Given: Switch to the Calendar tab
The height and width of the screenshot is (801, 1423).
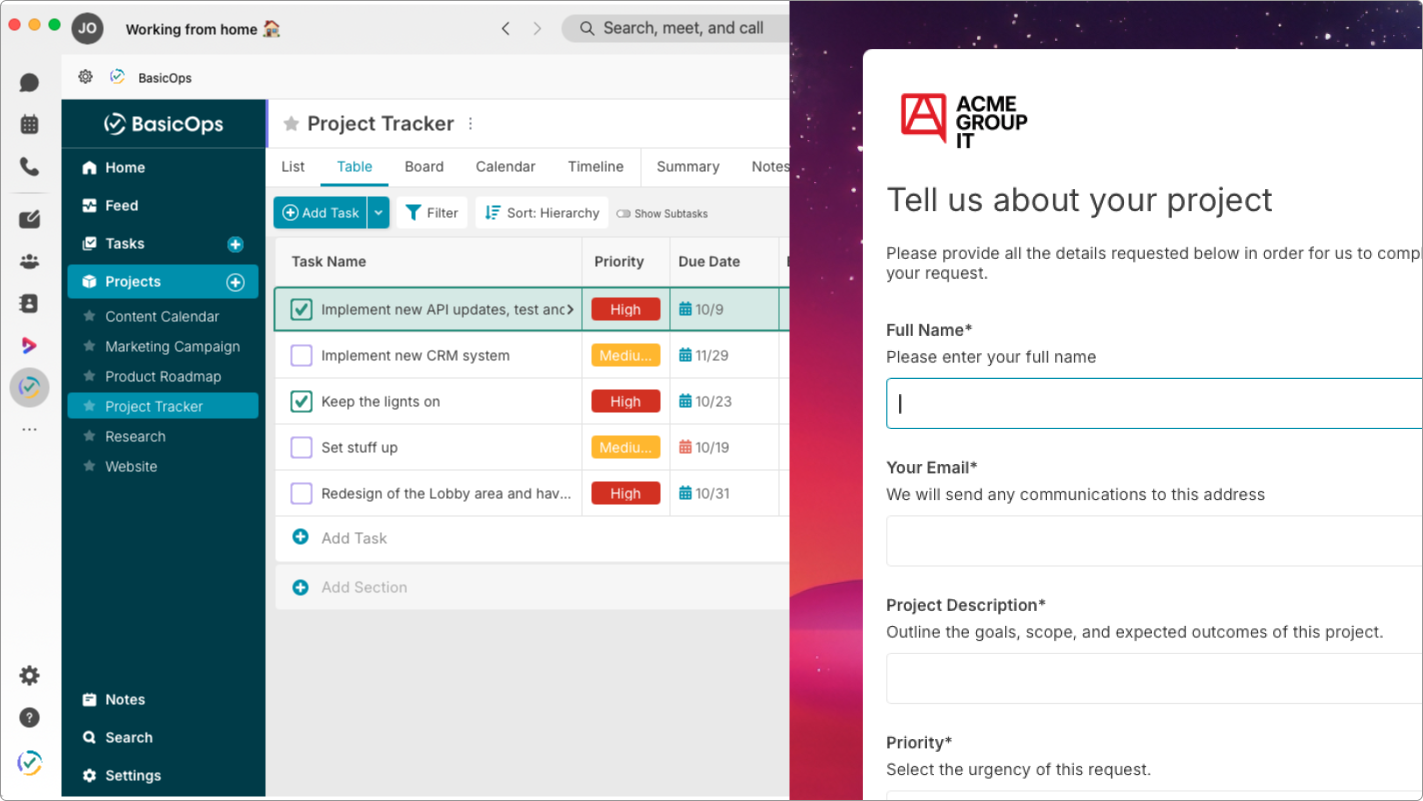Looking at the screenshot, I should [505, 167].
